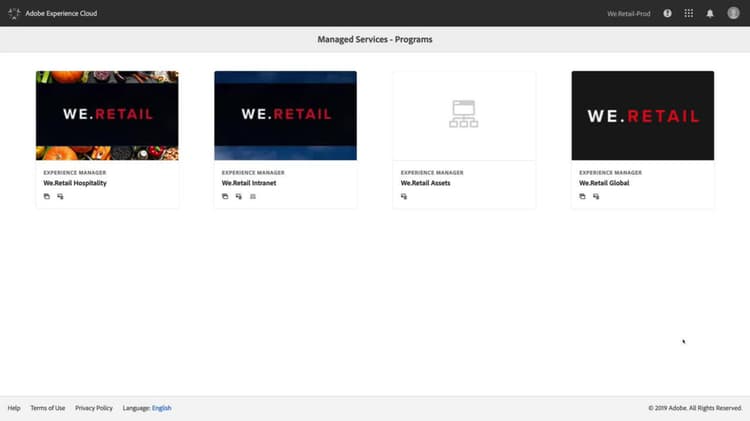Click first service icon under We.Retail Hospitality
Screen dimensions: 750x421
pos(47,196)
